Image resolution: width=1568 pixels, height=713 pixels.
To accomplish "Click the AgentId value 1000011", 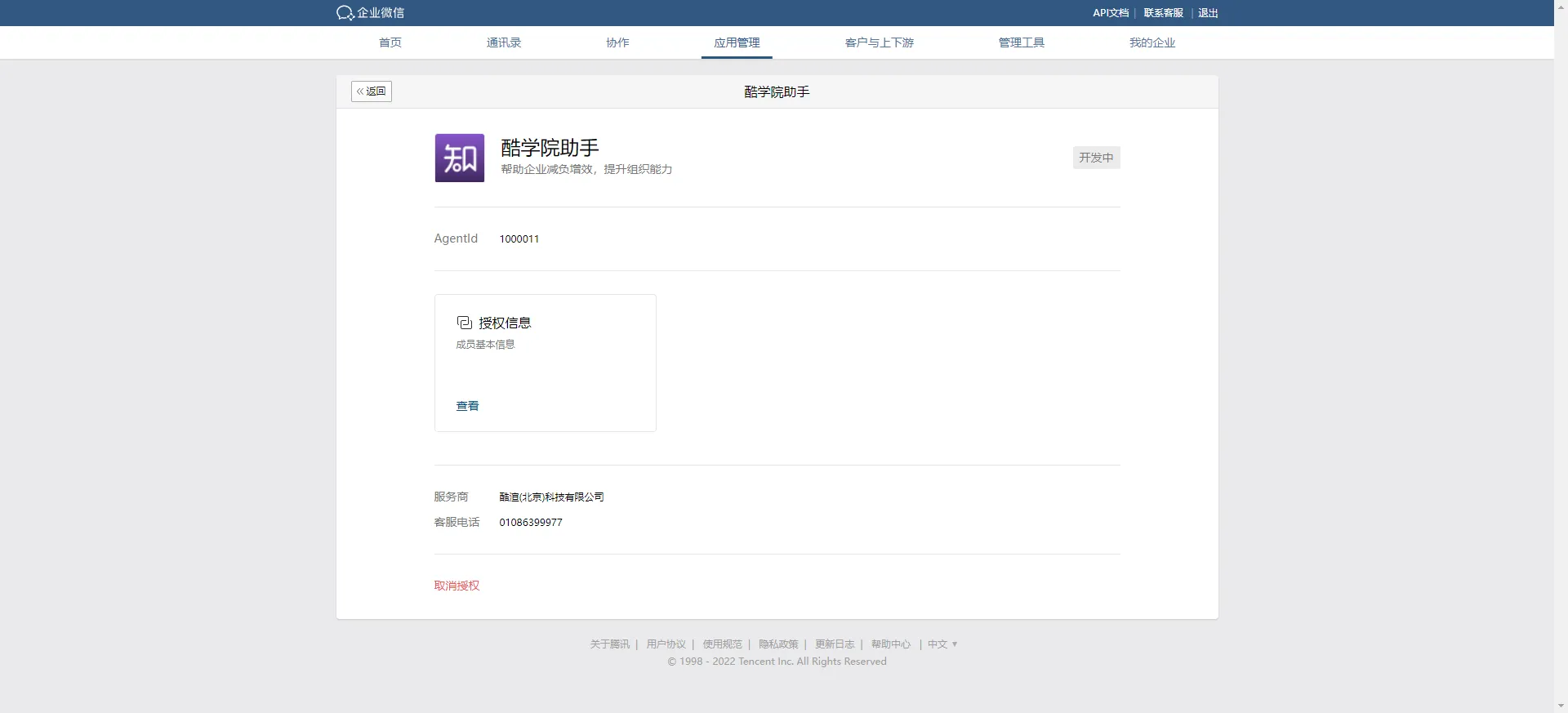I will [x=519, y=239].
